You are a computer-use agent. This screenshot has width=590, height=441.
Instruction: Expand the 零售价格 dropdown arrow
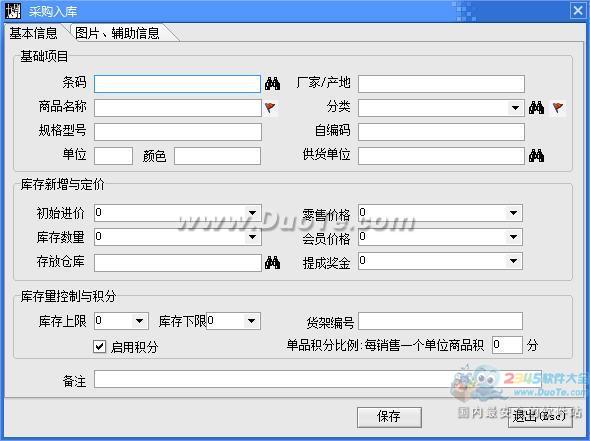[514, 213]
